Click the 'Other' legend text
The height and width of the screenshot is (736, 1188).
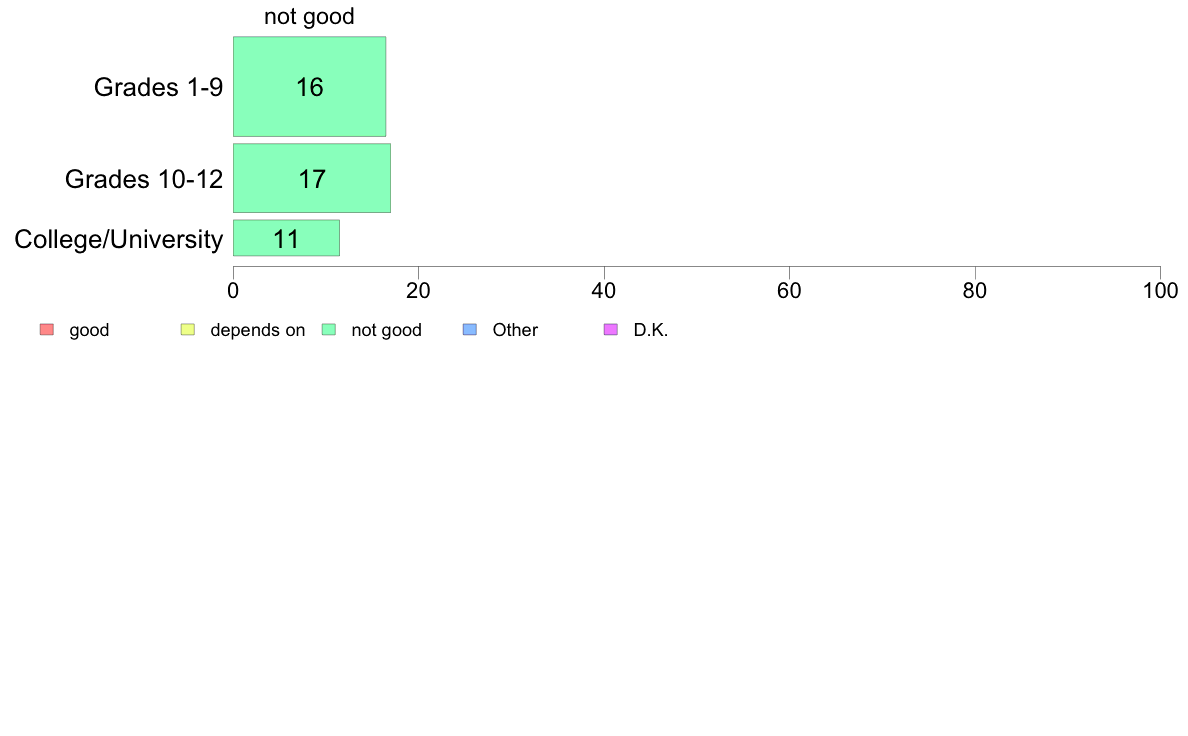(x=515, y=330)
